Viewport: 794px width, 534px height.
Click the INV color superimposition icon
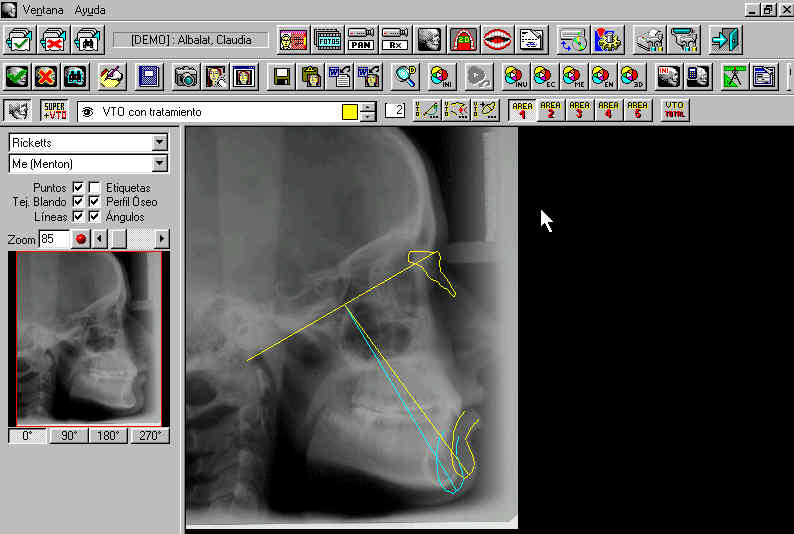515,76
